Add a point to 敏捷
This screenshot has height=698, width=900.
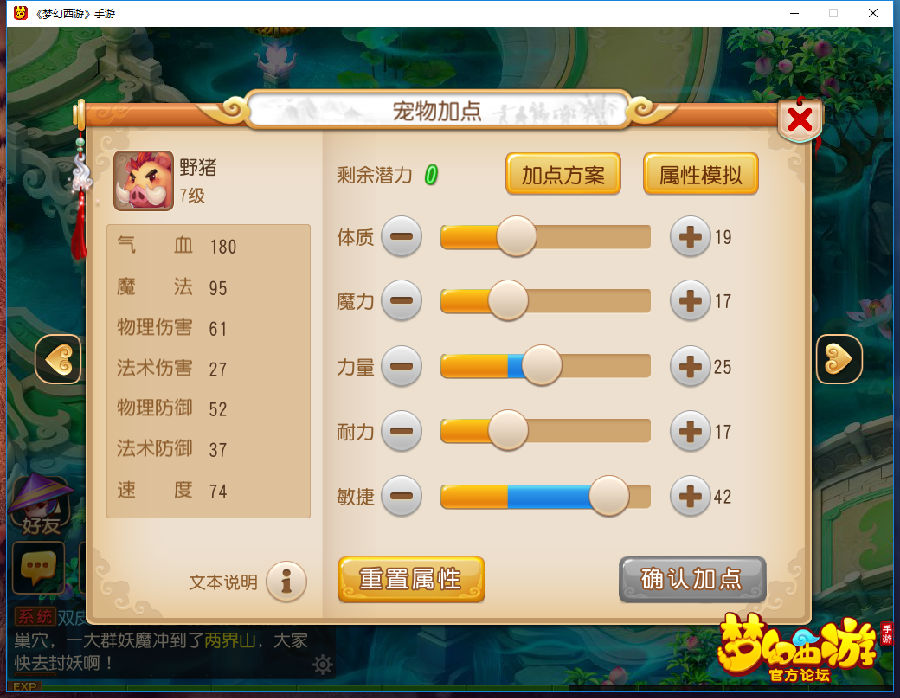pyautogui.click(x=690, y=496)
